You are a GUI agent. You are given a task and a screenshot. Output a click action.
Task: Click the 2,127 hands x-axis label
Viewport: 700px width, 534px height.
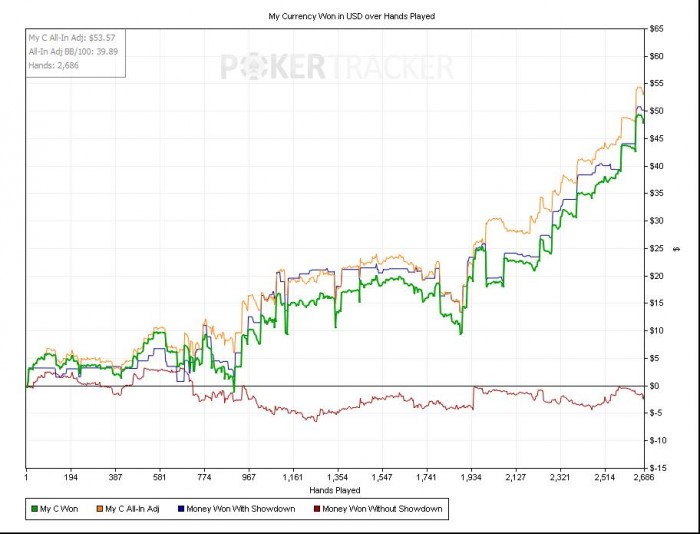(515, 477)
